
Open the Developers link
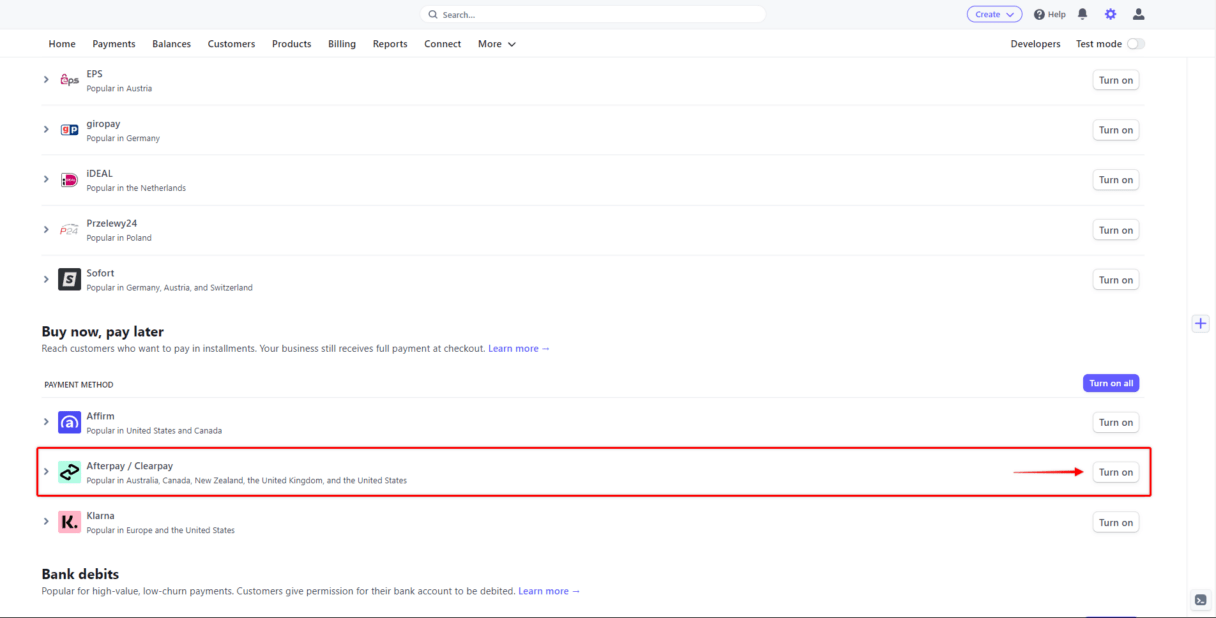1035,44
